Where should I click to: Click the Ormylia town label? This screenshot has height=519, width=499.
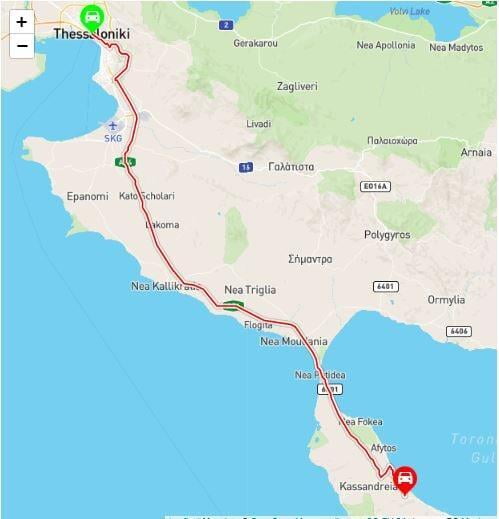(446, 300)
